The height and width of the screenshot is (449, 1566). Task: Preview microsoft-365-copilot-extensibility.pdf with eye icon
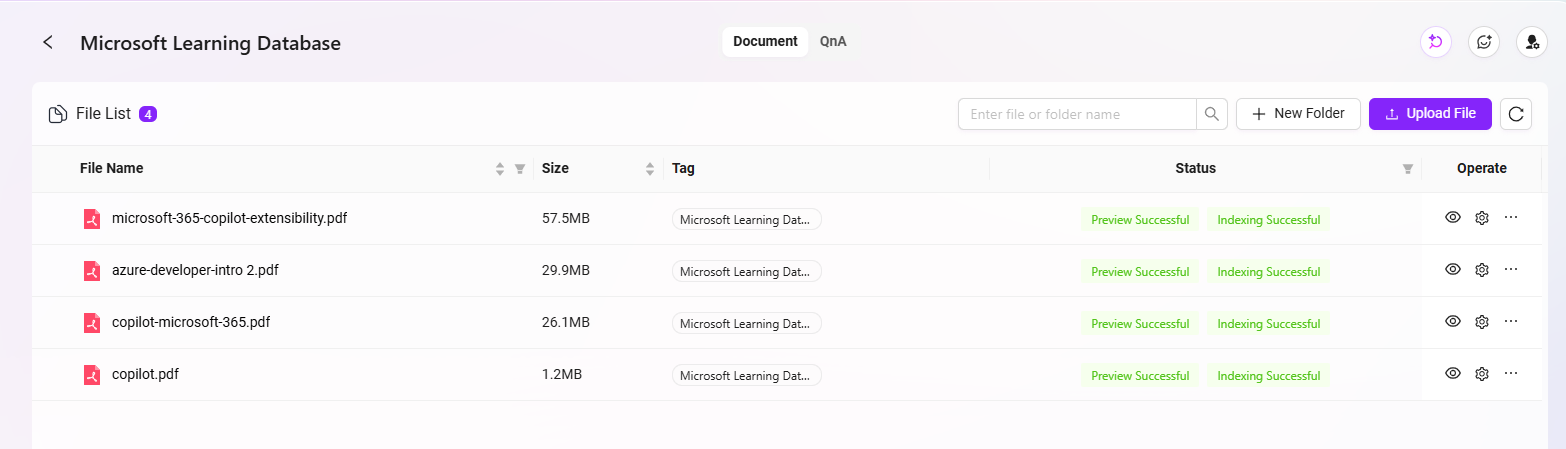tap(1453, 217)
